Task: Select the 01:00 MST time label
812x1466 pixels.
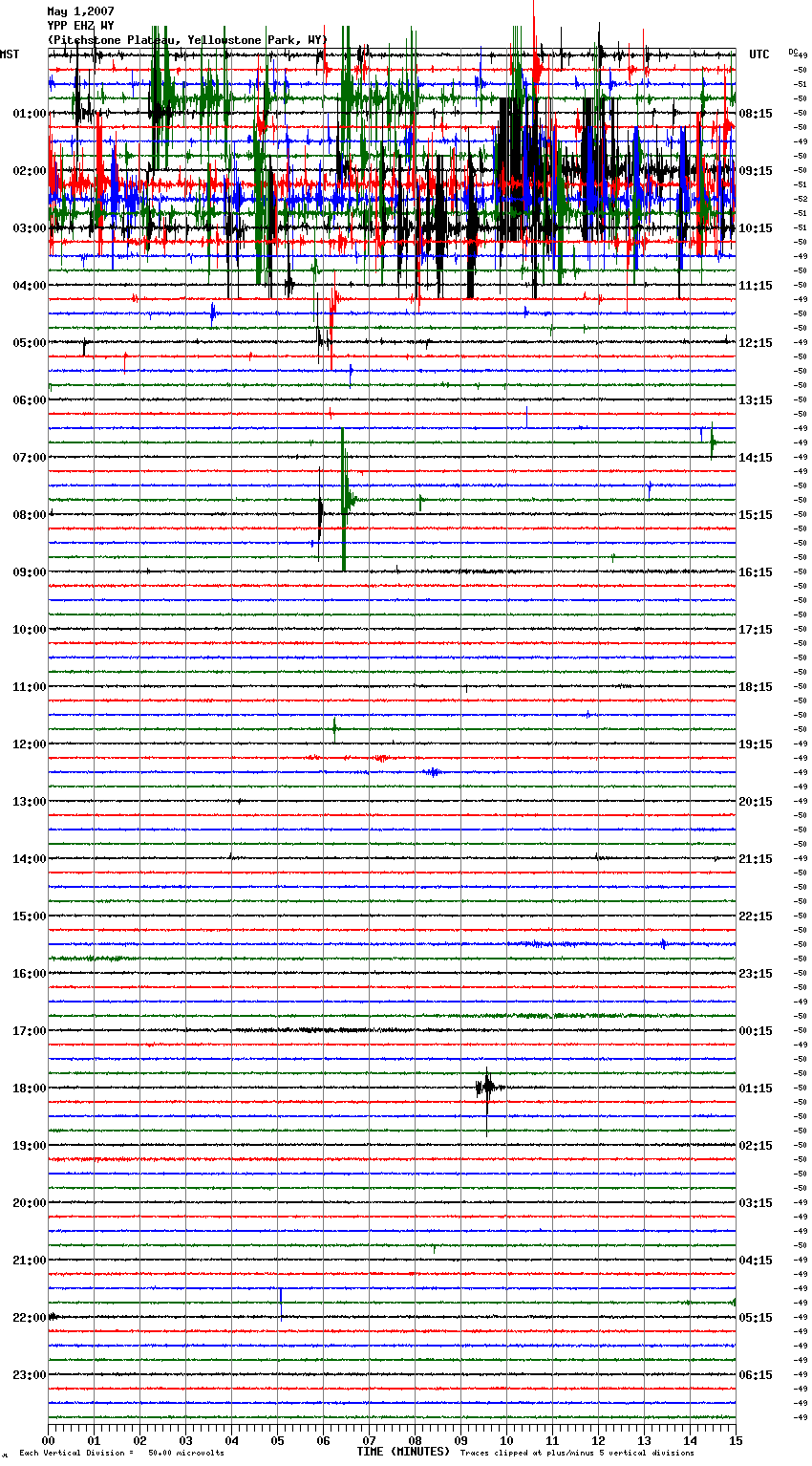Action: (x=30, y=114)
